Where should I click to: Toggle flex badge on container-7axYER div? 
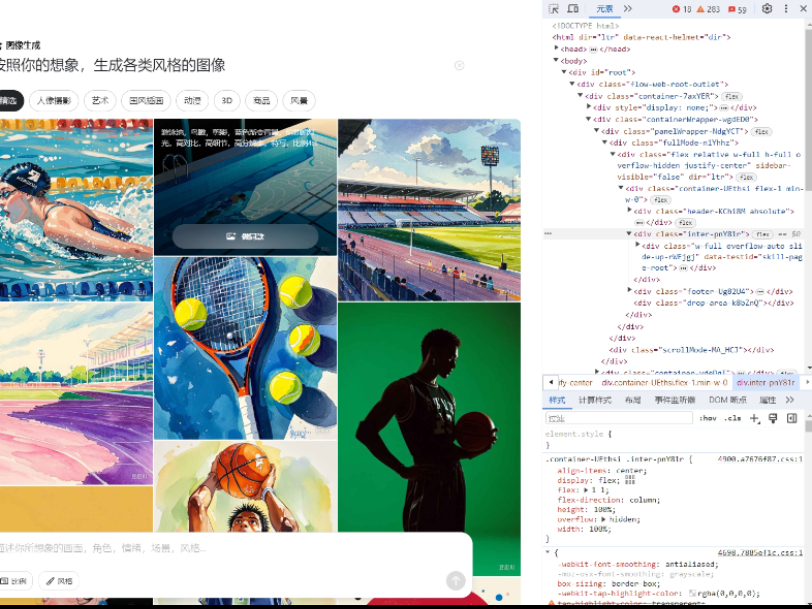pos(732,96)
